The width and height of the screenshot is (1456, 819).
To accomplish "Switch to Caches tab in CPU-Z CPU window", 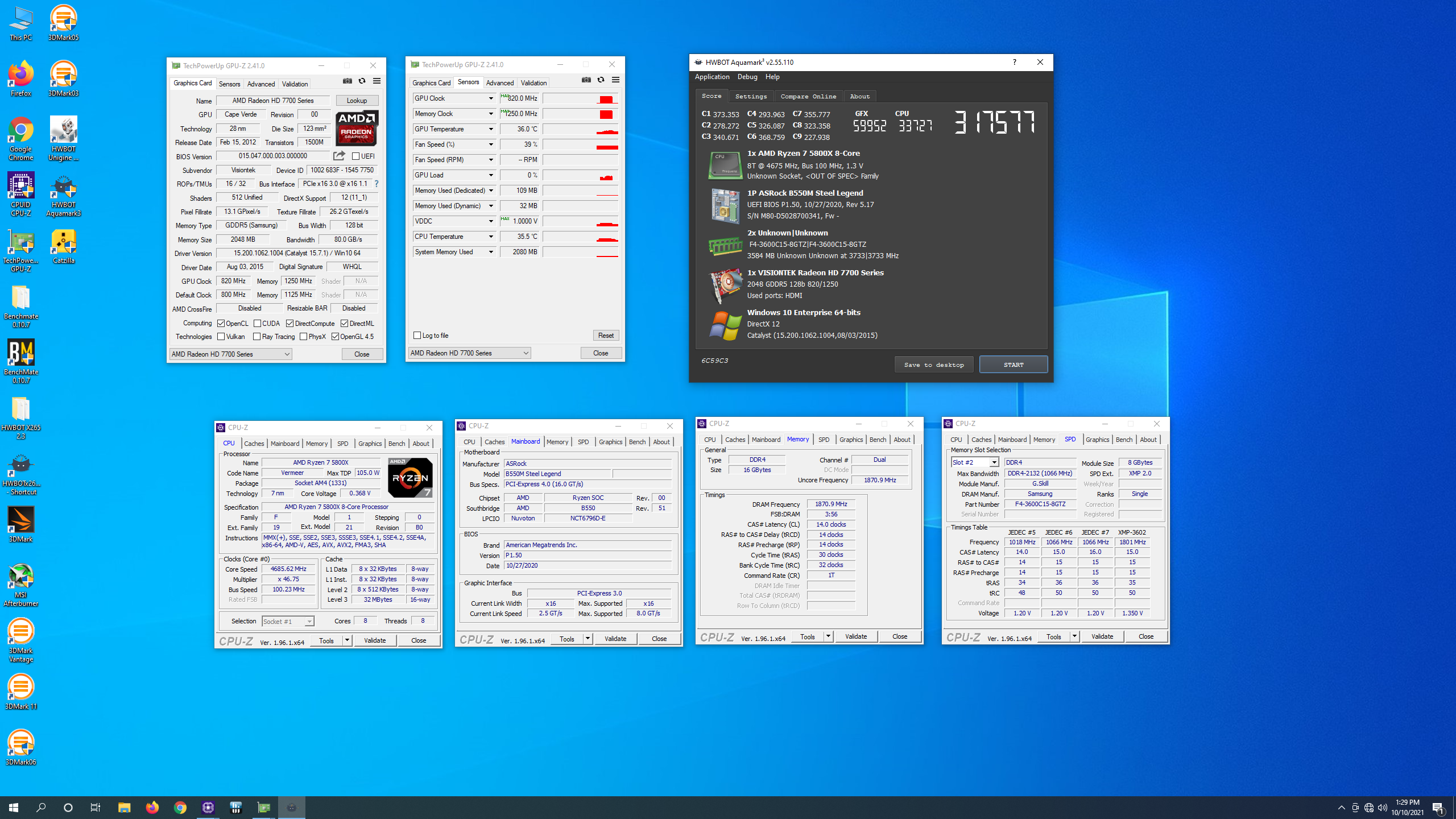I will click(254, 443).
